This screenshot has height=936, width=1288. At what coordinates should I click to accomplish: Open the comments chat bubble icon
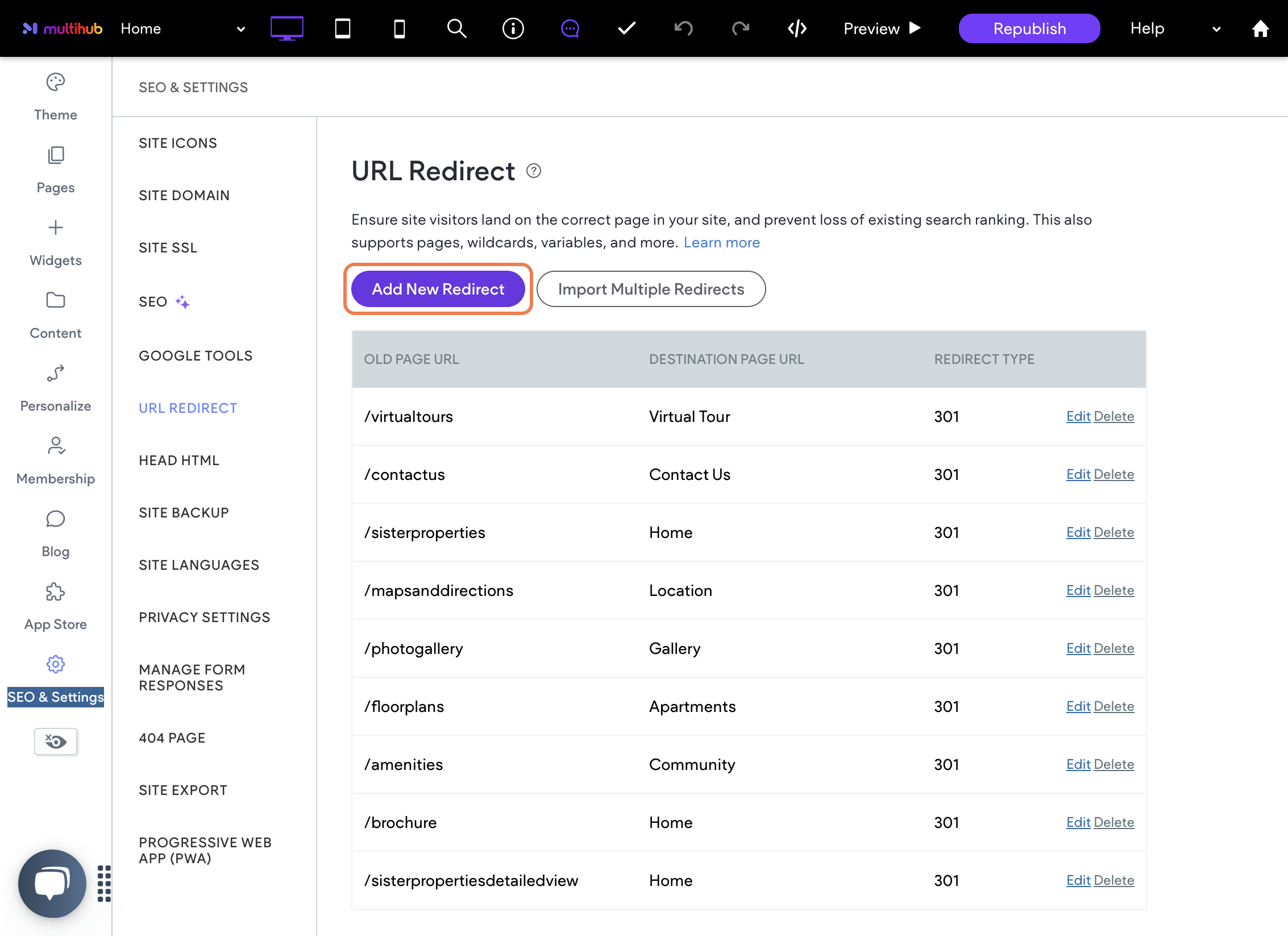(x=570, y=28)
